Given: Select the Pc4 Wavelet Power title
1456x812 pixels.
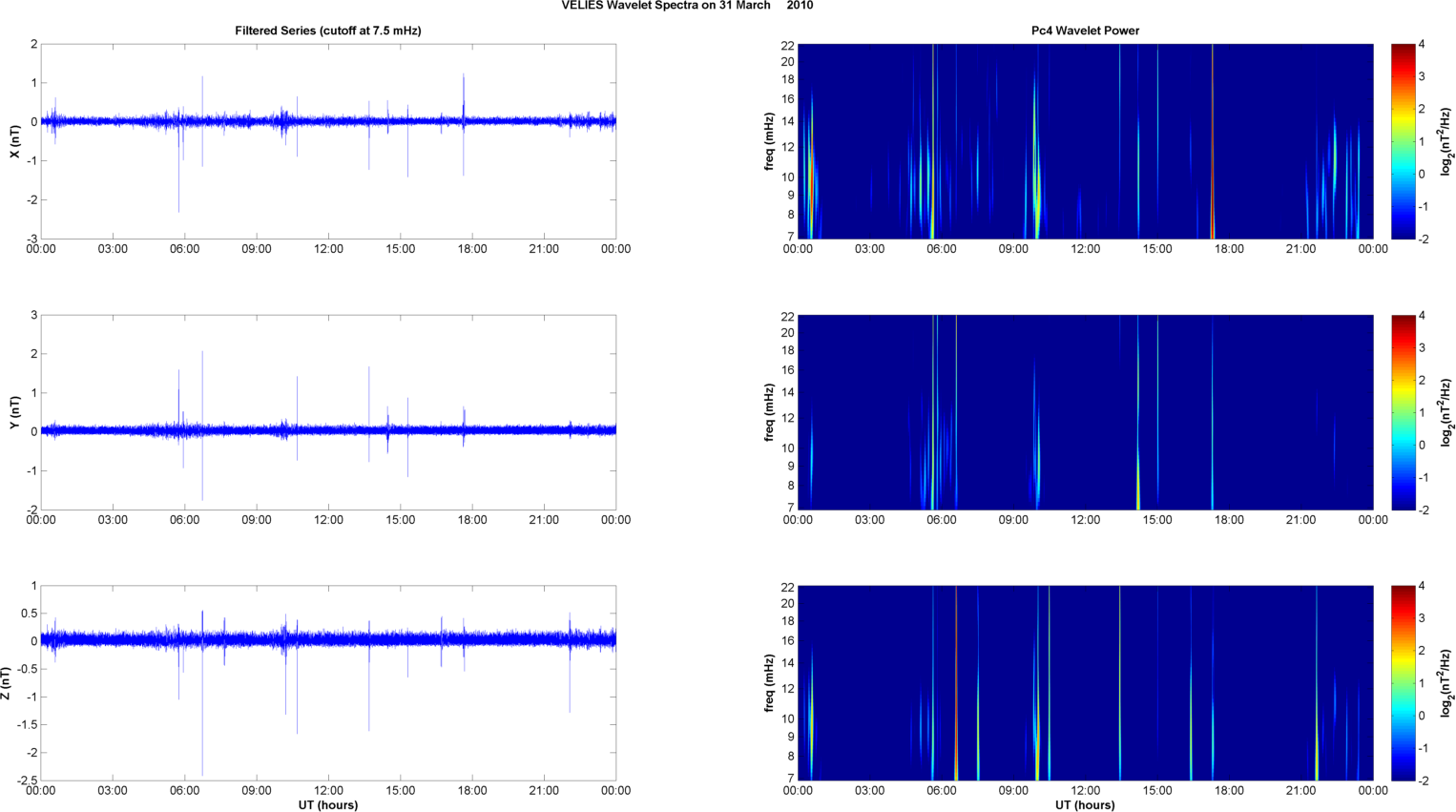Looking at the screenshot, I should (x=1085, y=31).
